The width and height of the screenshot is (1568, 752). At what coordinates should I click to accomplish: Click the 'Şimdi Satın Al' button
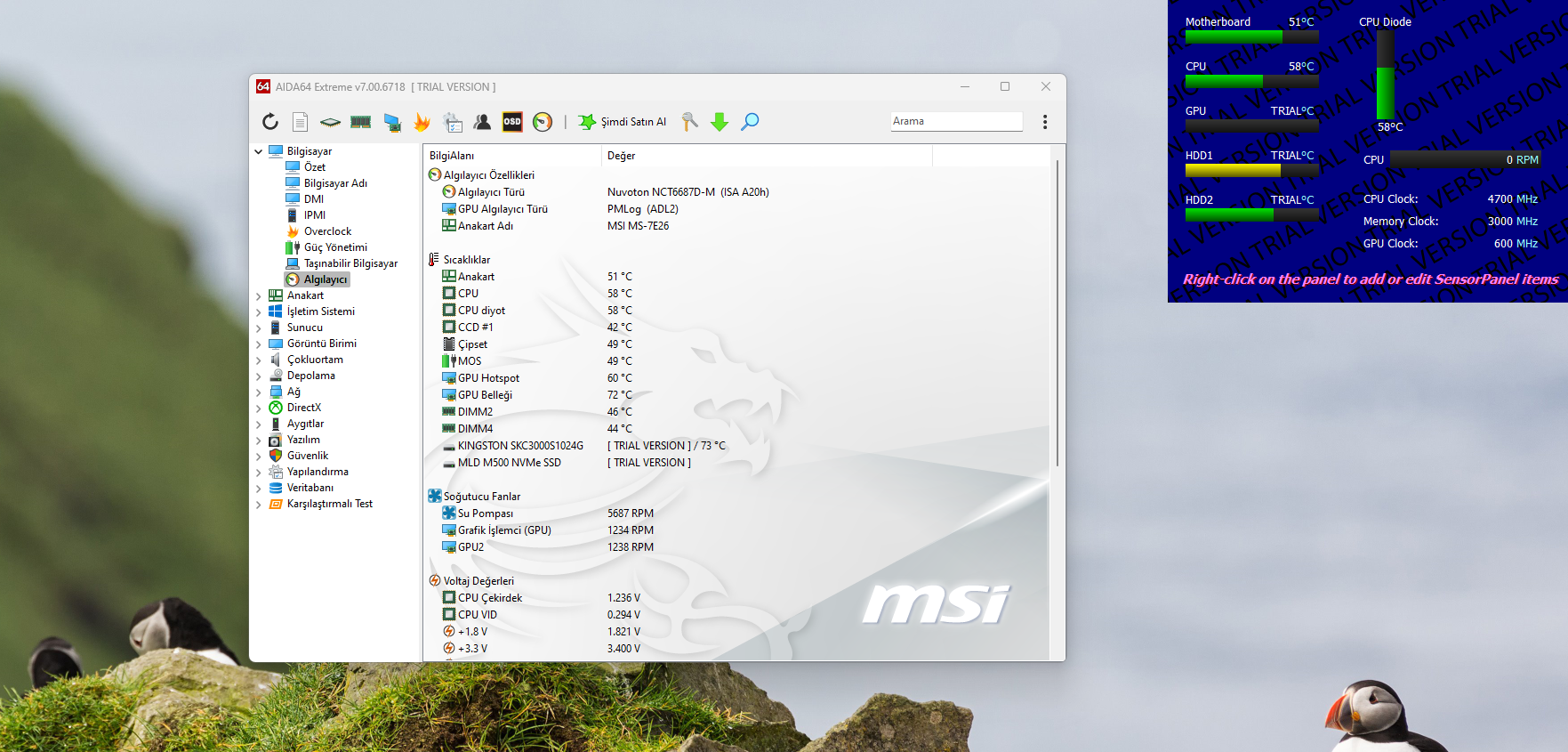click(623, 122)
